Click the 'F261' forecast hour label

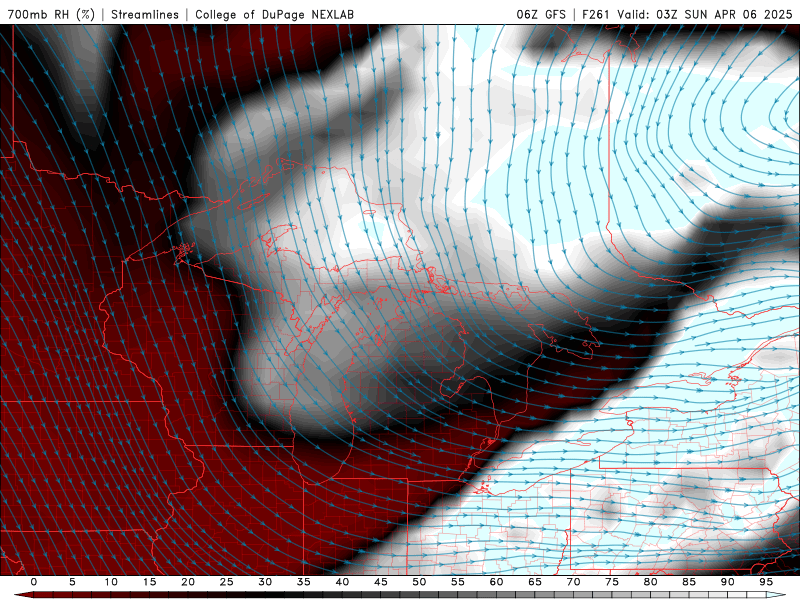point(596,14)
